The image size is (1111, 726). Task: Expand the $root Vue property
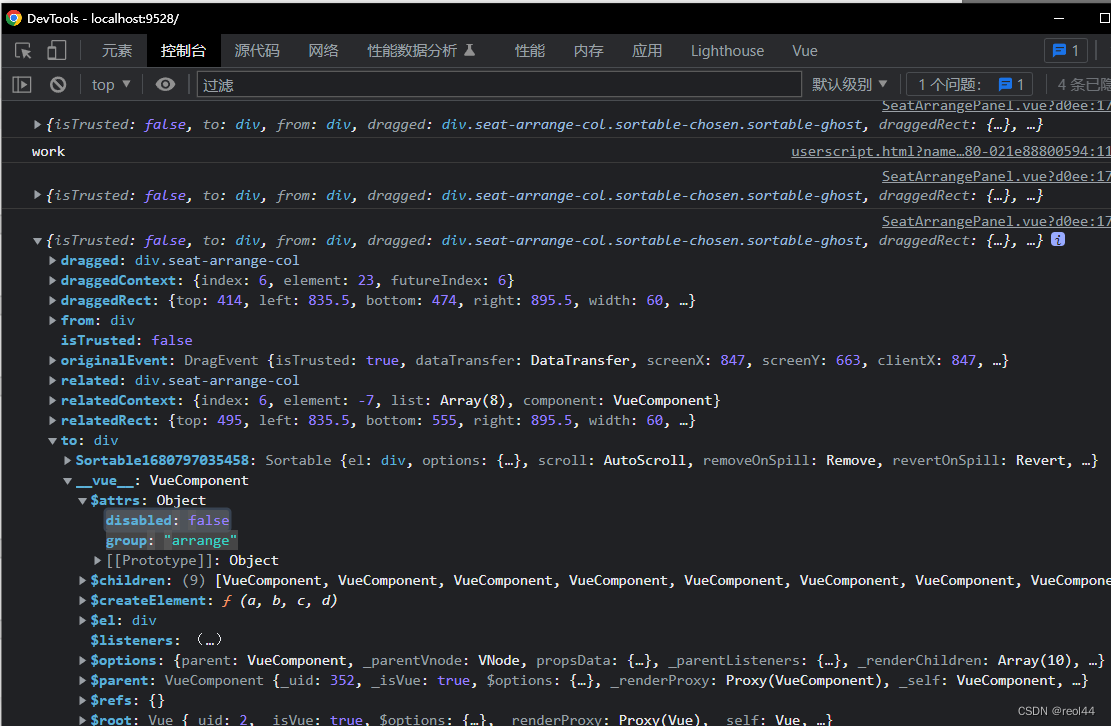pos(81,720)
